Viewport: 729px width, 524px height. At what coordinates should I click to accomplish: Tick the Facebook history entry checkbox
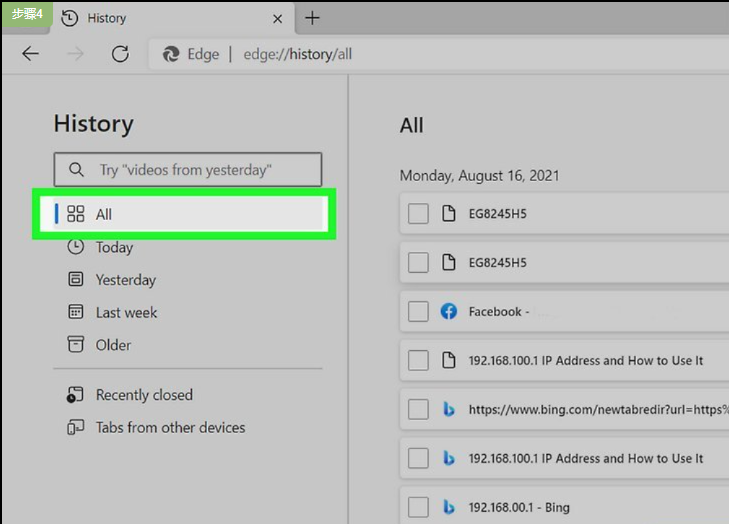coord(418,312)
